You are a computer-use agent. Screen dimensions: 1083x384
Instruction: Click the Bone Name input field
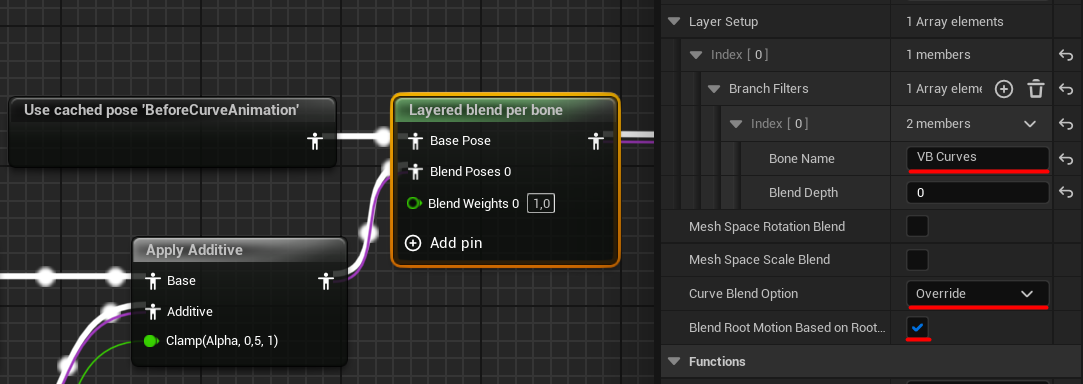(977, 157)
